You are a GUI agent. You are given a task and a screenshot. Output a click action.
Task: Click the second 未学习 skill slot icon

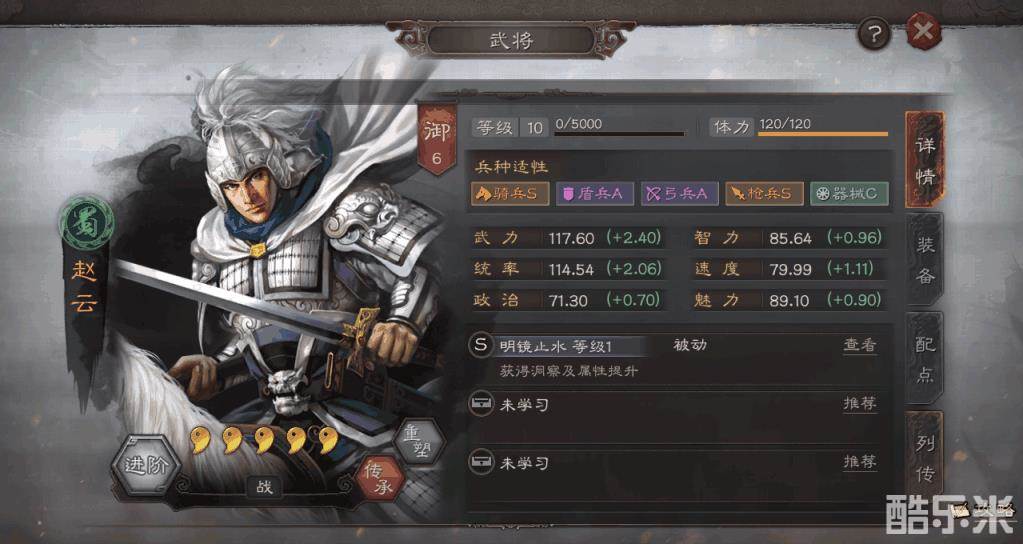coord(481,463)
